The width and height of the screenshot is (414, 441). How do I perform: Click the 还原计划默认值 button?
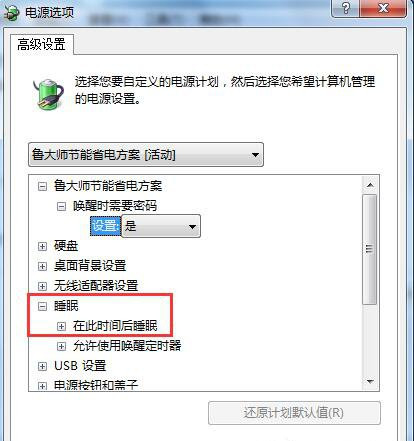(294, 413)
